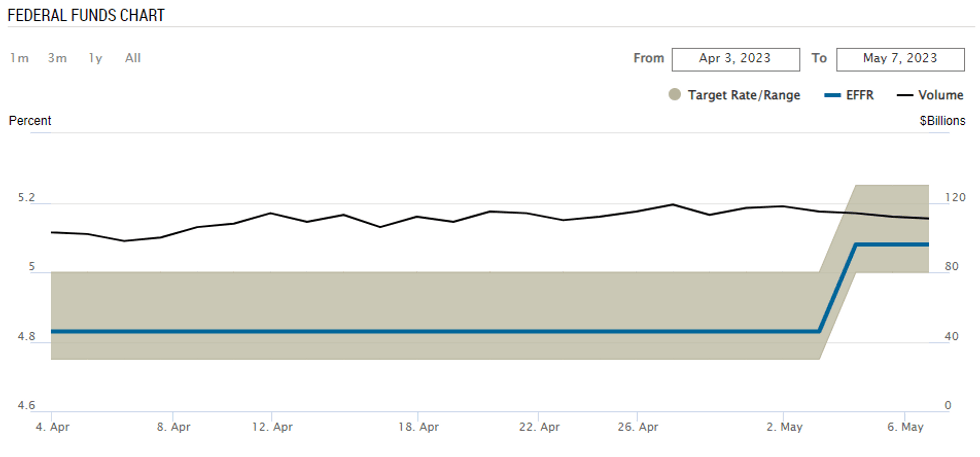Click the 12. Apr axis label
This screenshot has width=980, height=457.
(x=271, y=427)
